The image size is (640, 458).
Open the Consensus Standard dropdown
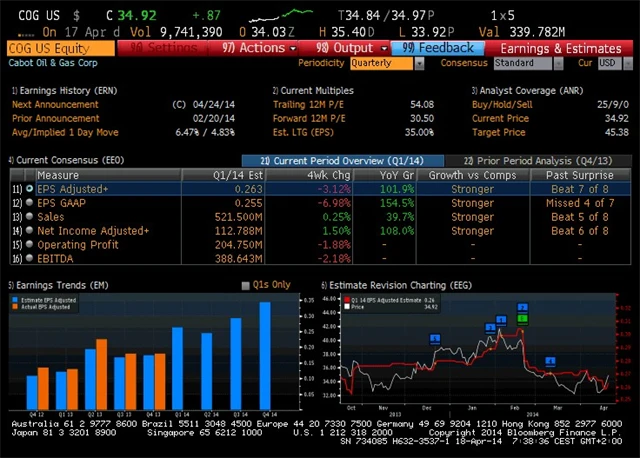pyautogui.click(x=526, y=63)
